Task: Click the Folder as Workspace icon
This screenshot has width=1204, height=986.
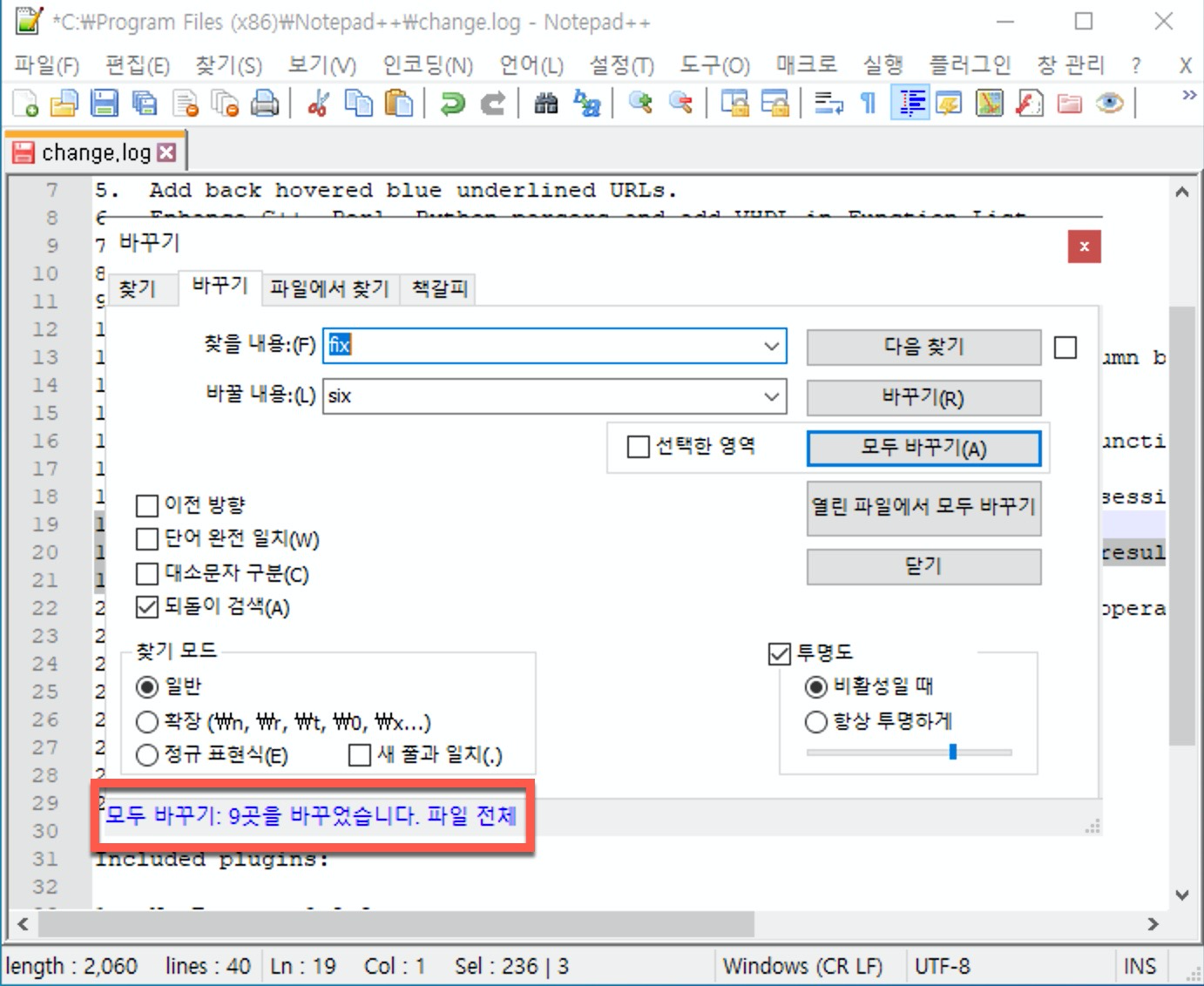Action: (x=1069, y=104)
